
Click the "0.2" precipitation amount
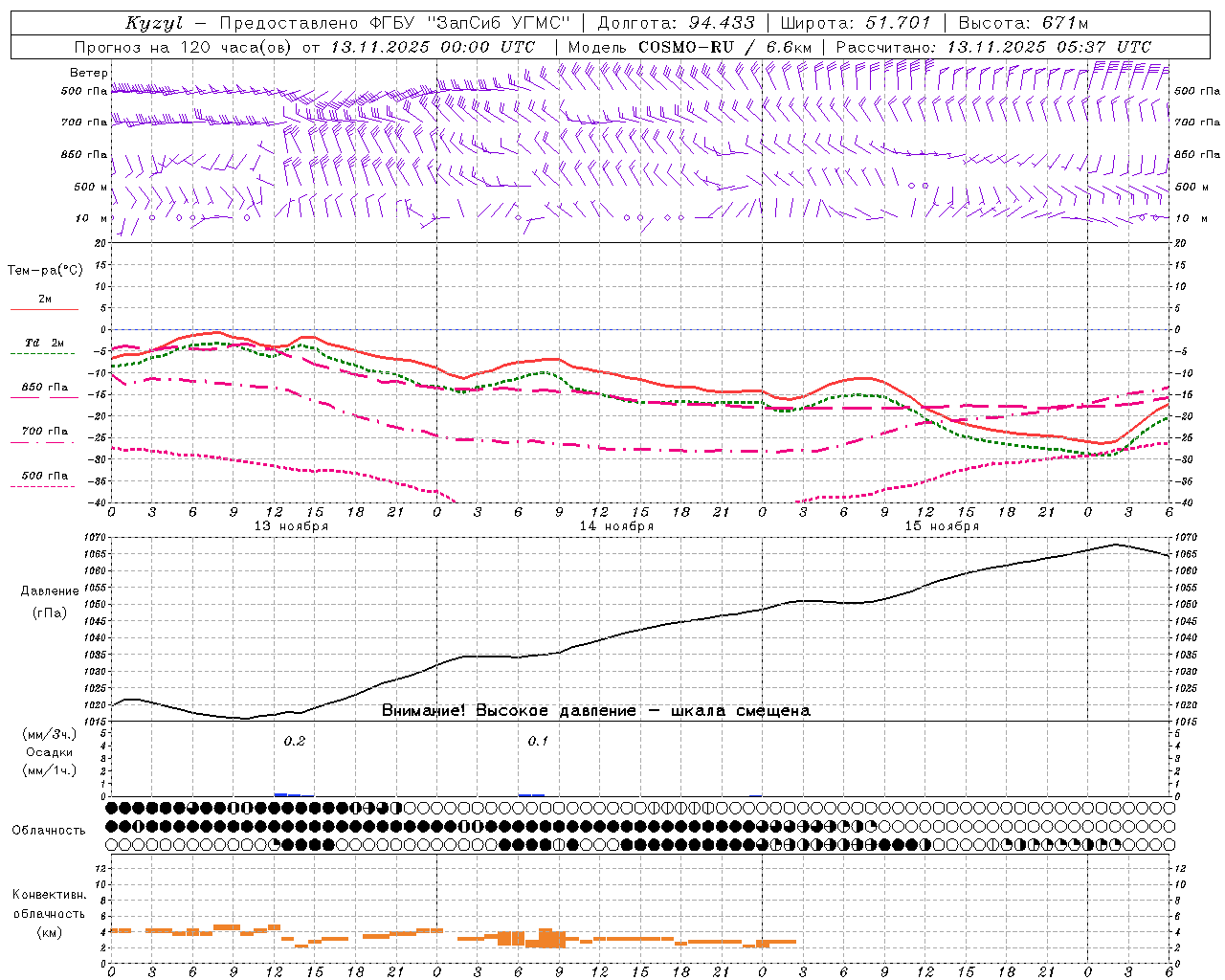click(x=295, y=741)
